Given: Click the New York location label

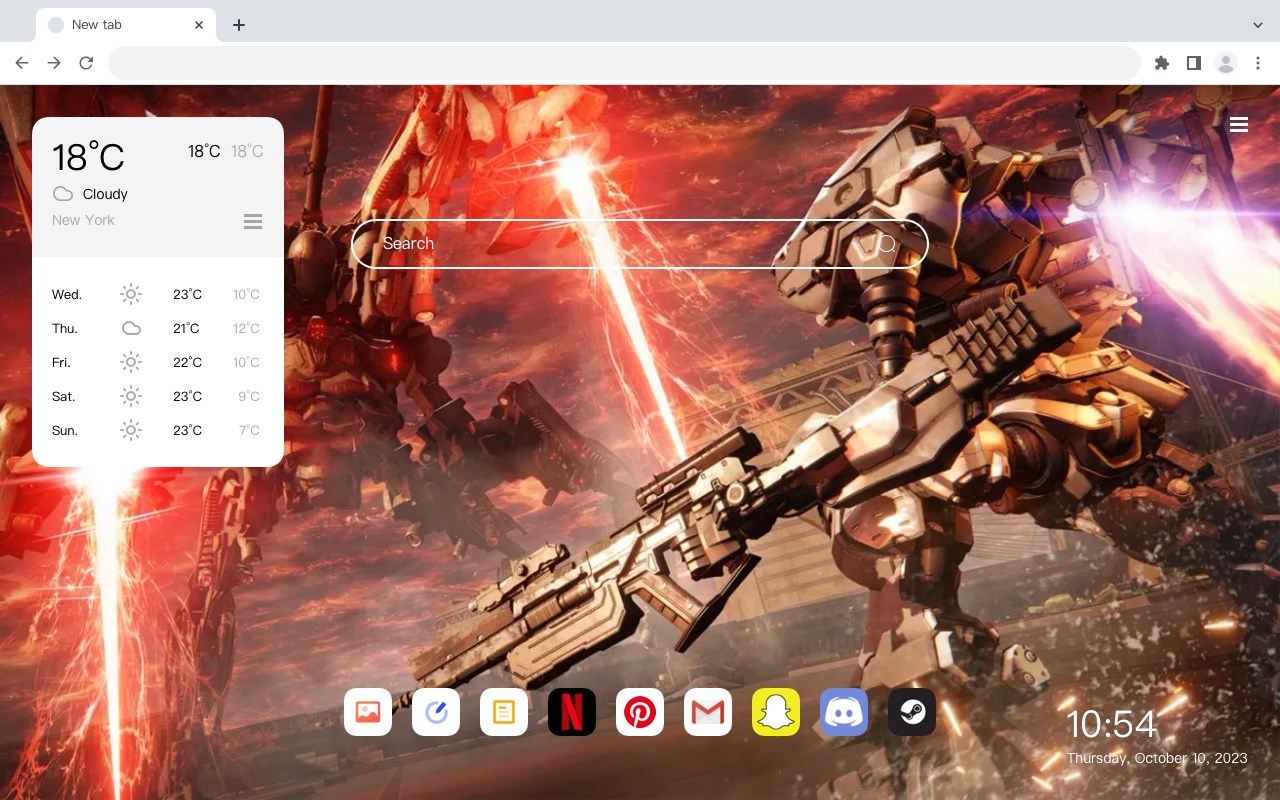Looking at the screenshot, I should pos(83,220).
